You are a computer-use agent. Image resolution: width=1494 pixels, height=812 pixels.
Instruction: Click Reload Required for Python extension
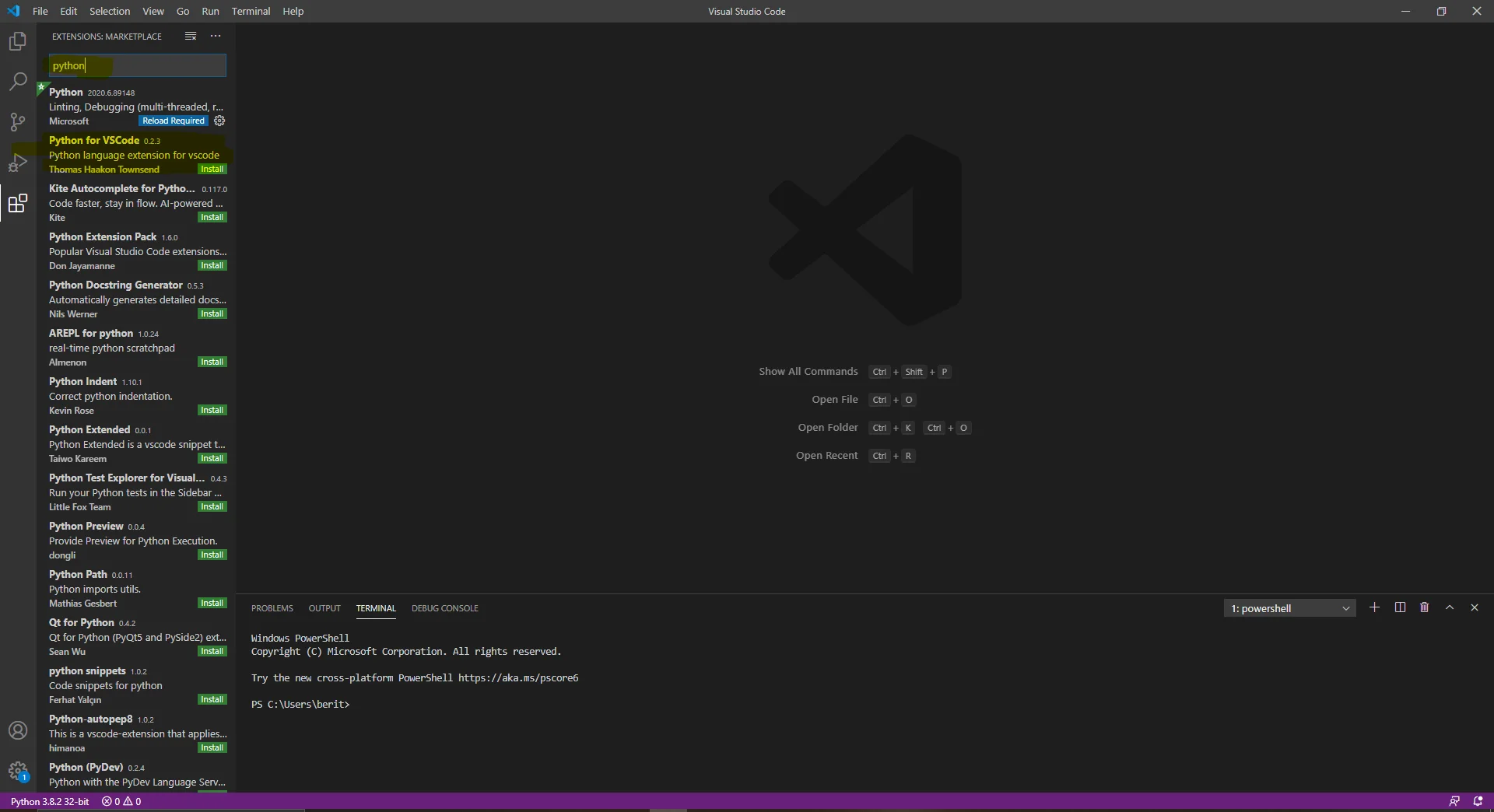(174, 121)
